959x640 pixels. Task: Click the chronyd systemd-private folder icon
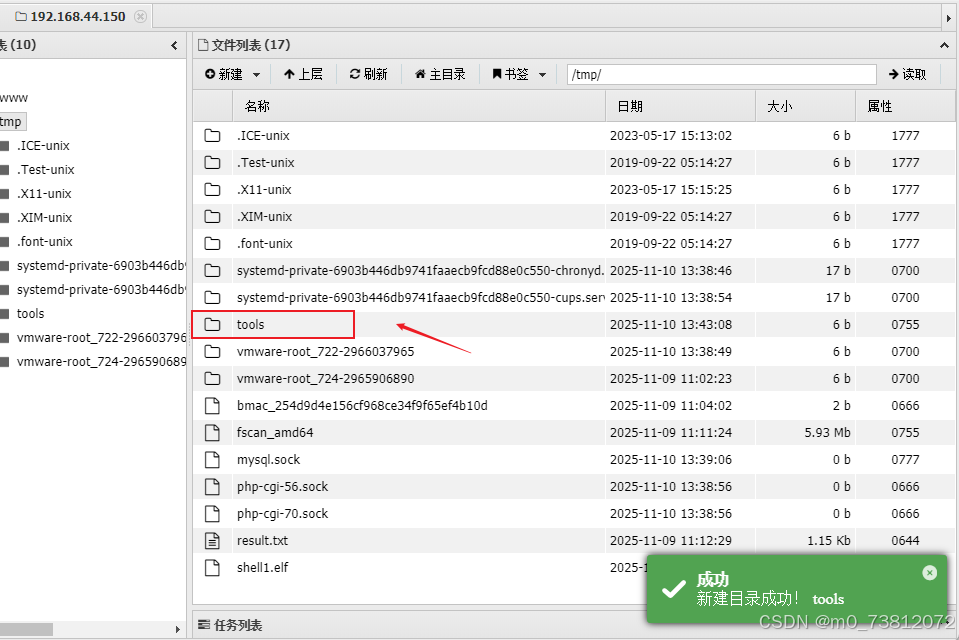point(212,270)
